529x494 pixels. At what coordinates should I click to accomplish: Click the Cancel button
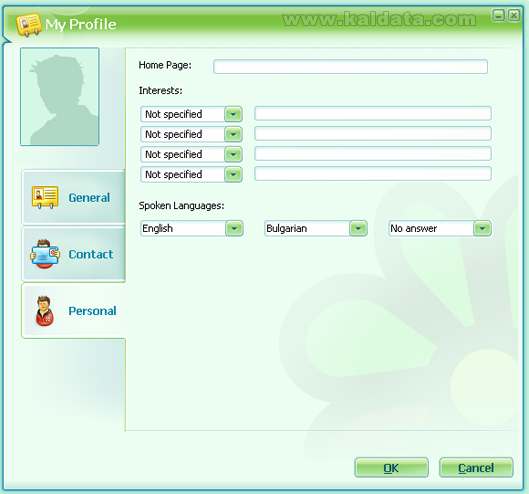476,468
